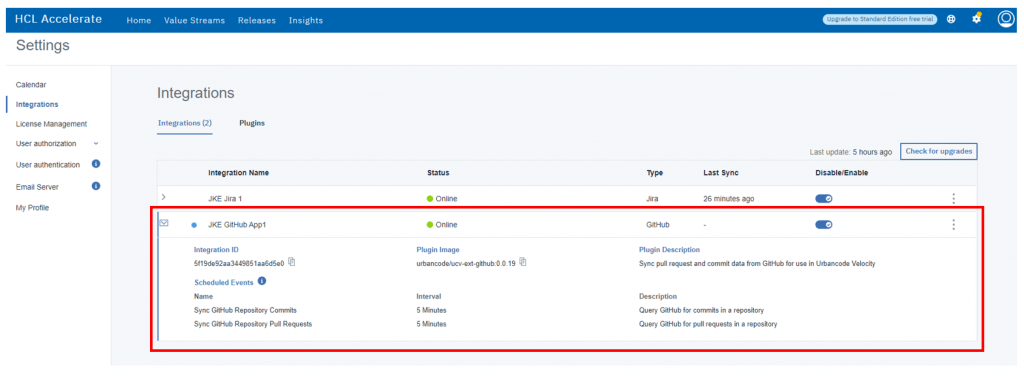The height and width of the screenshot is (376, 1024).
Task: Open the JKE GitHub App1 actions menu
Action: pos(953,225)
